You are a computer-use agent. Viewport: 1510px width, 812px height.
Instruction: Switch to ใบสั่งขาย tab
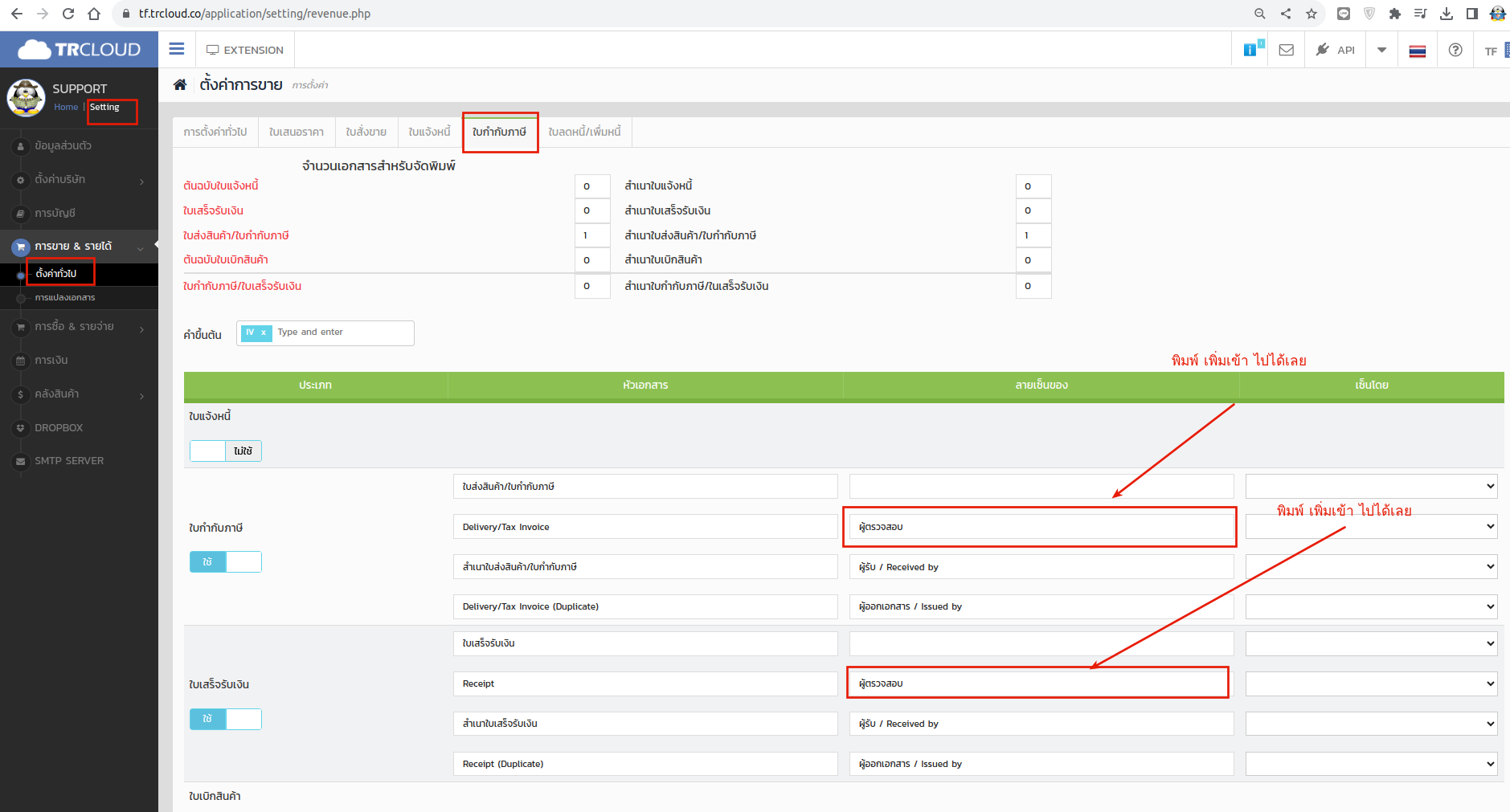click(x=366, y=132)
